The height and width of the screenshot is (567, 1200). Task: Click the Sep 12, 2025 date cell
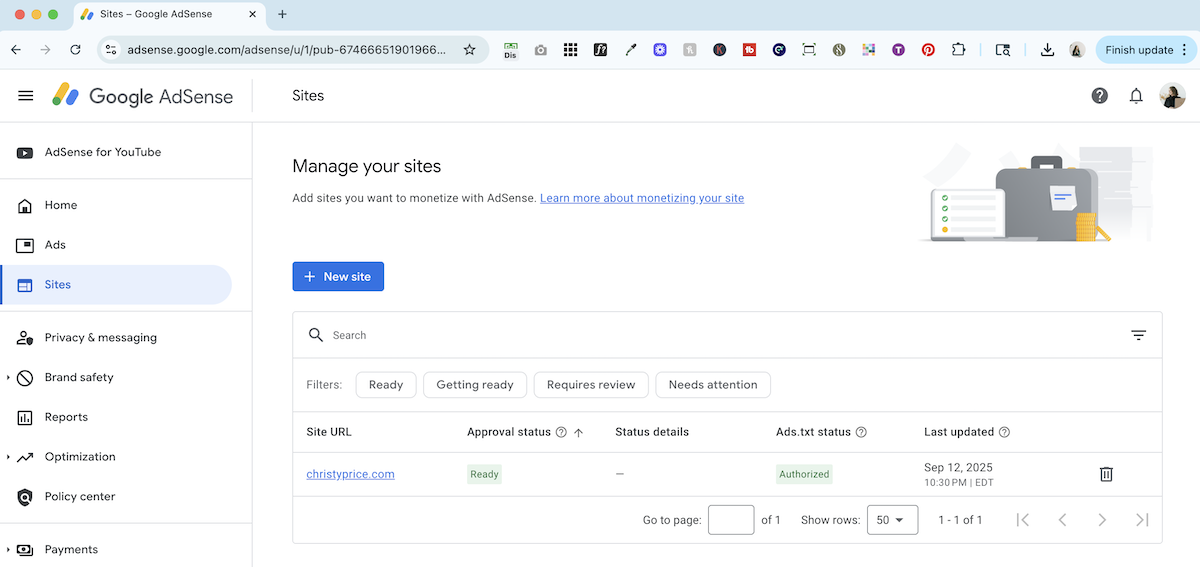coord(959,474)
